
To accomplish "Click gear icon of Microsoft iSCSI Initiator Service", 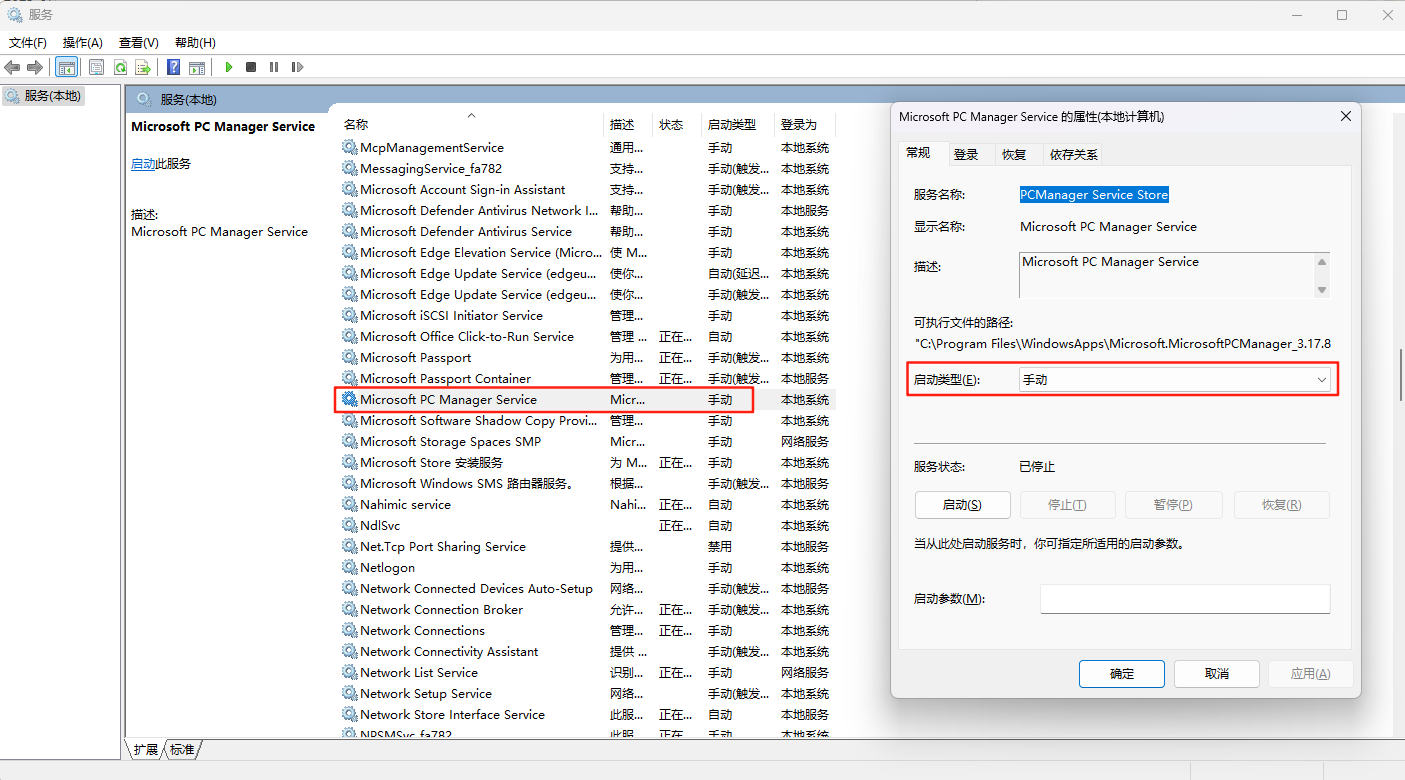I will [349, 315].
